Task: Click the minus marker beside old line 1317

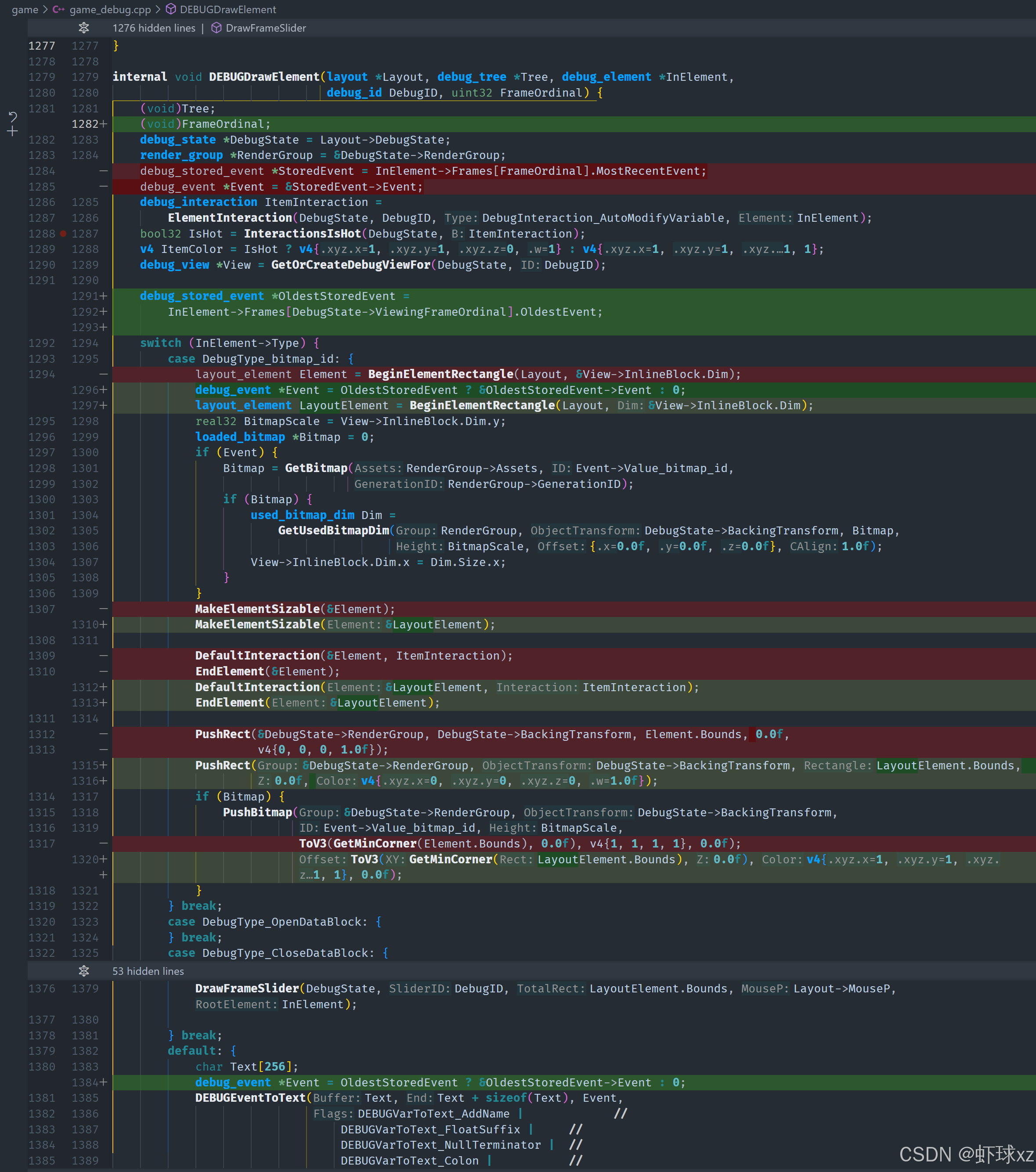Action: [x=104, y=844]
